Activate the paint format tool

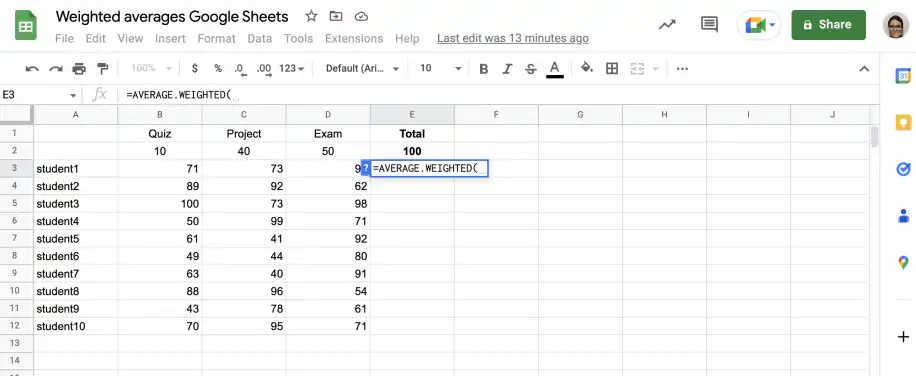tap(103, 69)
